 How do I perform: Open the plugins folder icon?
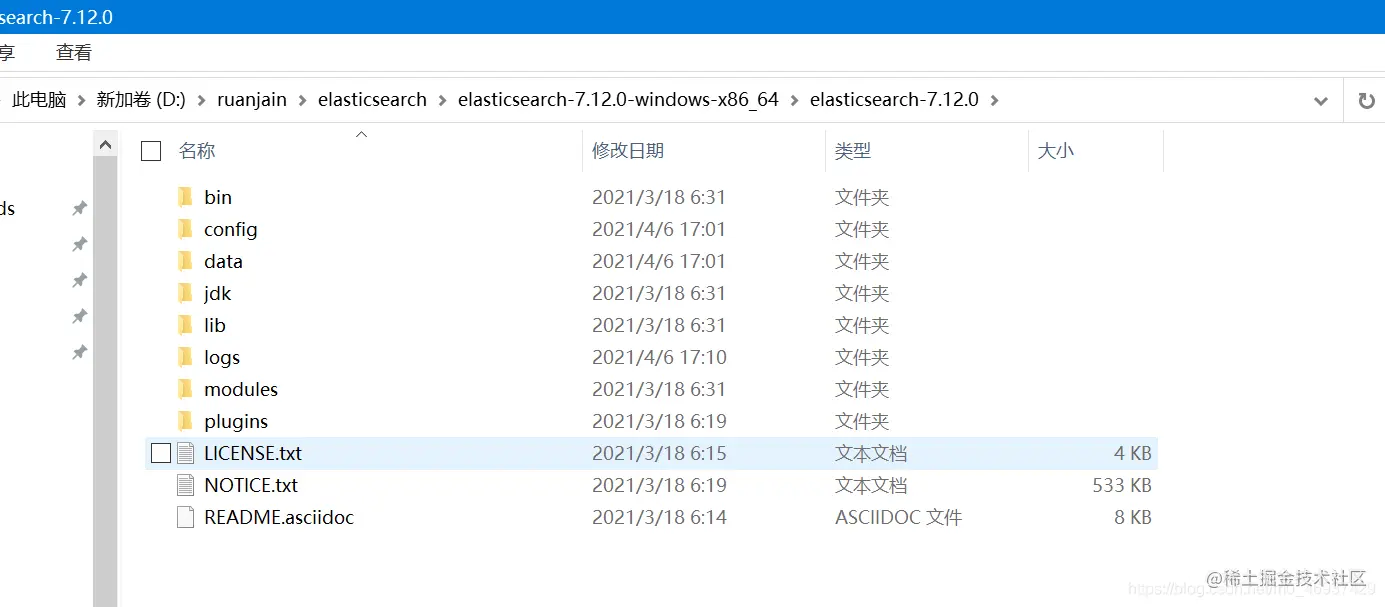click(x=185, y=421)
